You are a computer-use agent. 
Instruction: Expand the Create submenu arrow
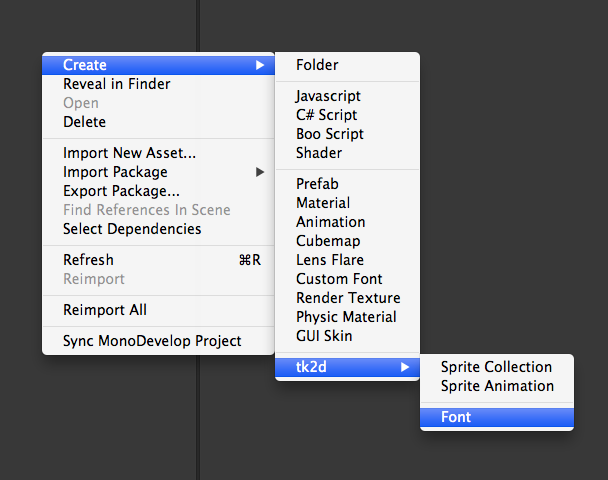click(260, 65)
